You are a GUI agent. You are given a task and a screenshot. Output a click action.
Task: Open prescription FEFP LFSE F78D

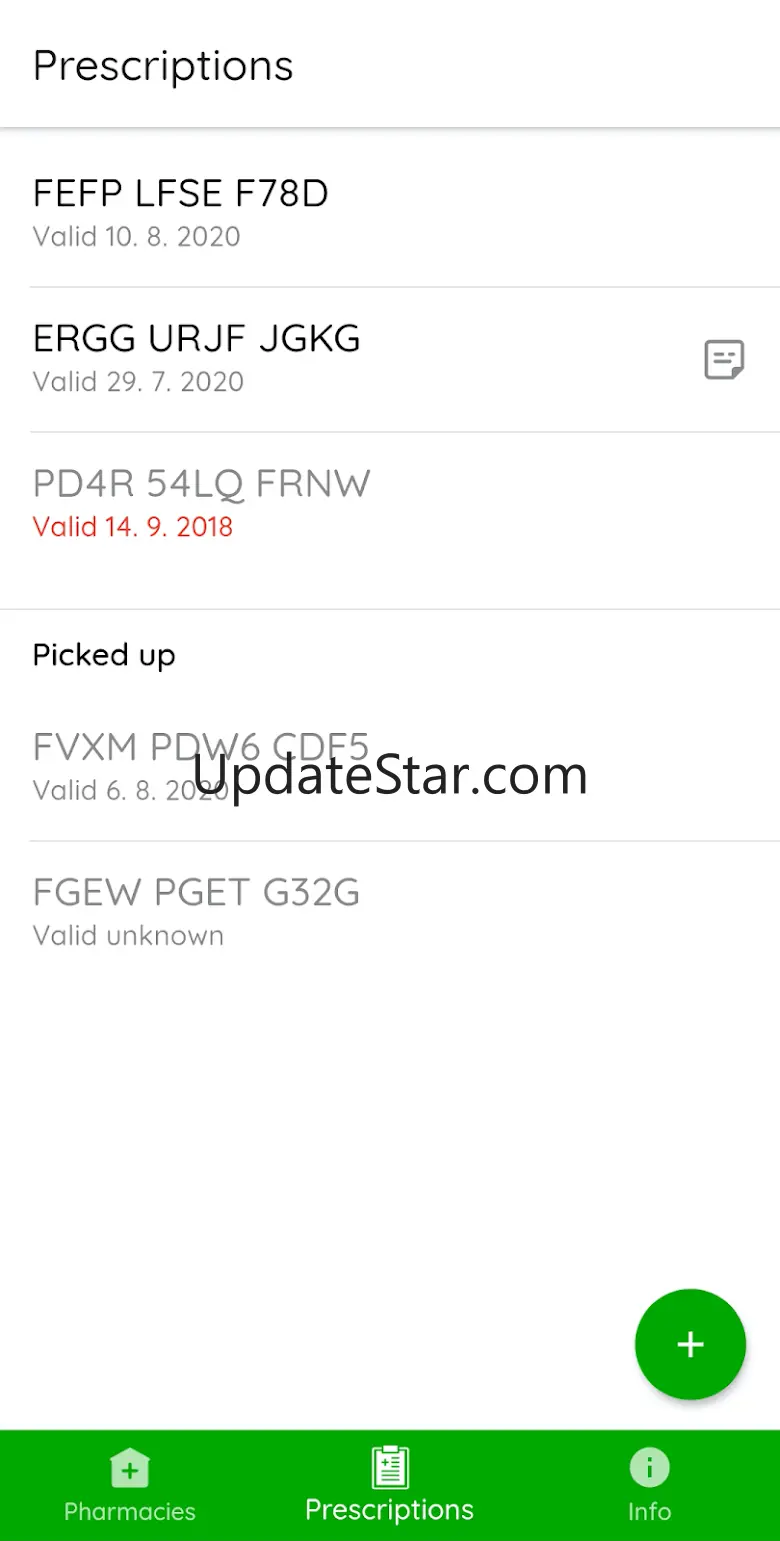click(390, 214)
